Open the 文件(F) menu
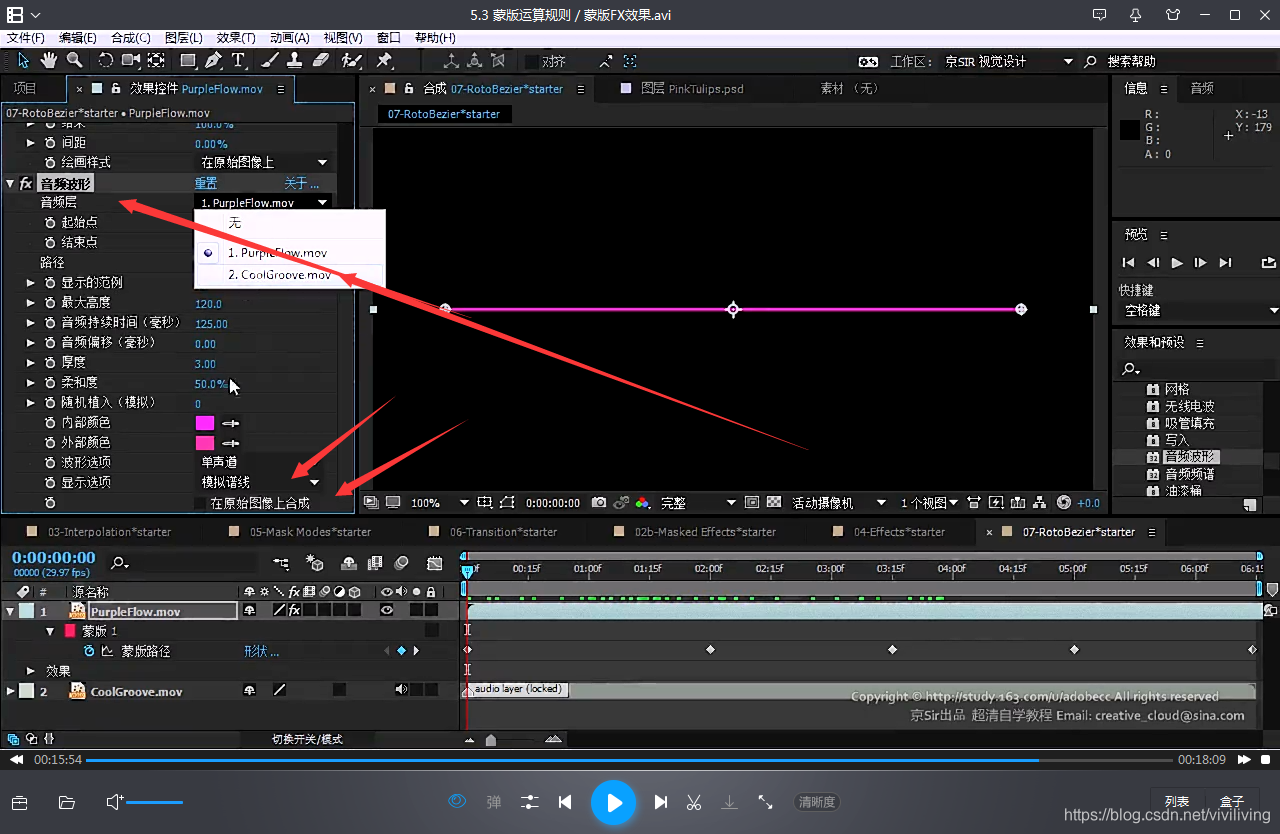 point(26,37)
